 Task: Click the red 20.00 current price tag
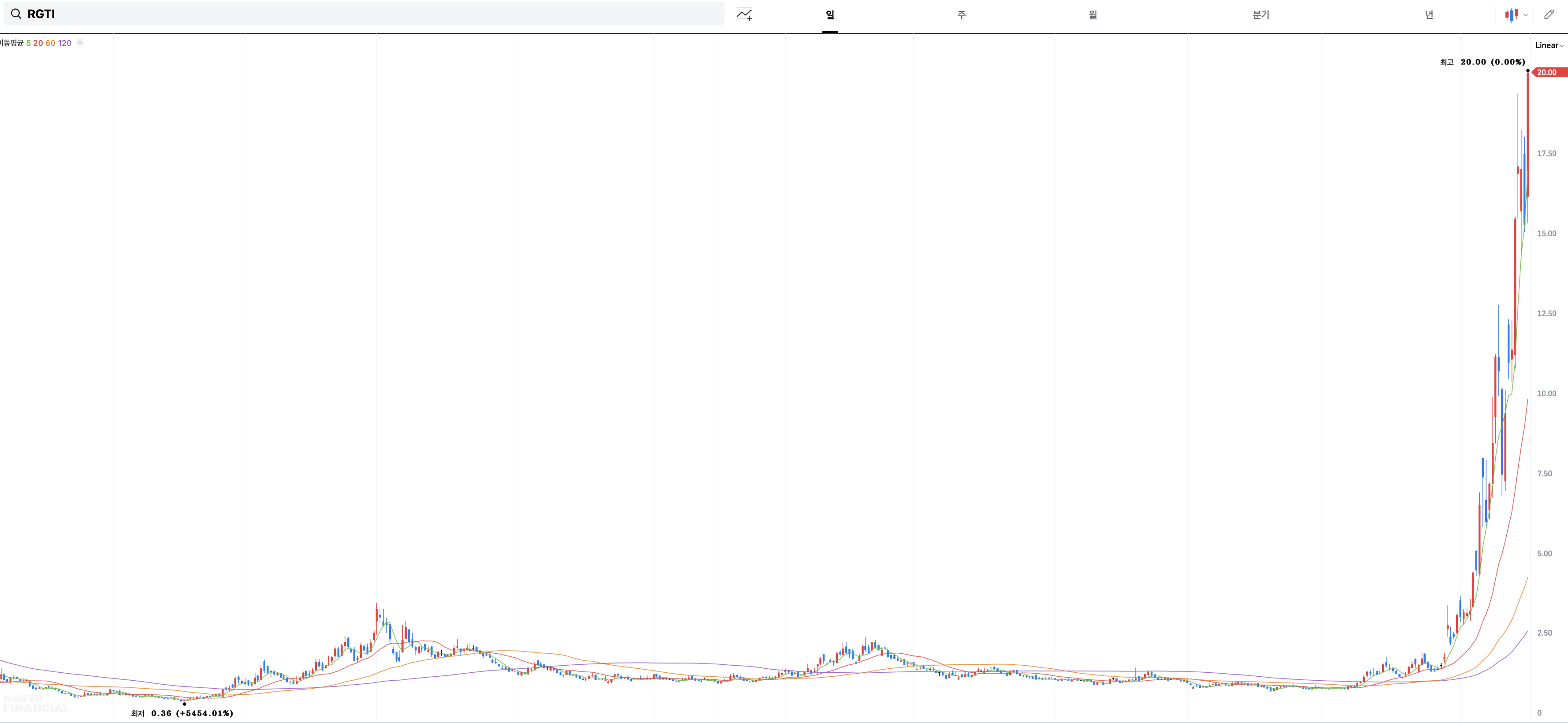1547,72
